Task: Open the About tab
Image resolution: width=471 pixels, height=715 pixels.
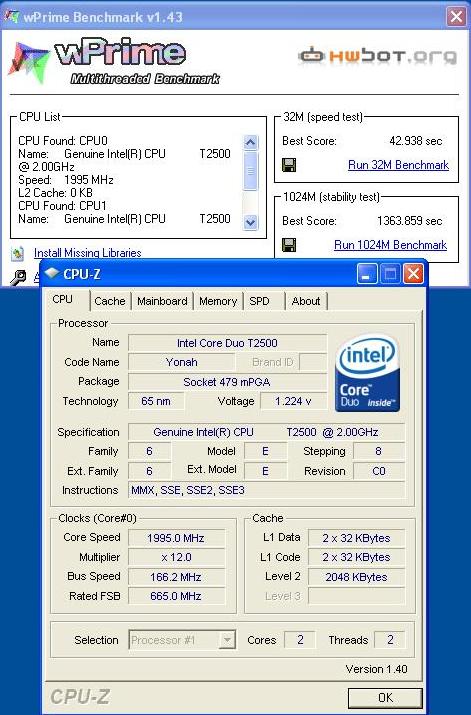Action: (306, 301)
